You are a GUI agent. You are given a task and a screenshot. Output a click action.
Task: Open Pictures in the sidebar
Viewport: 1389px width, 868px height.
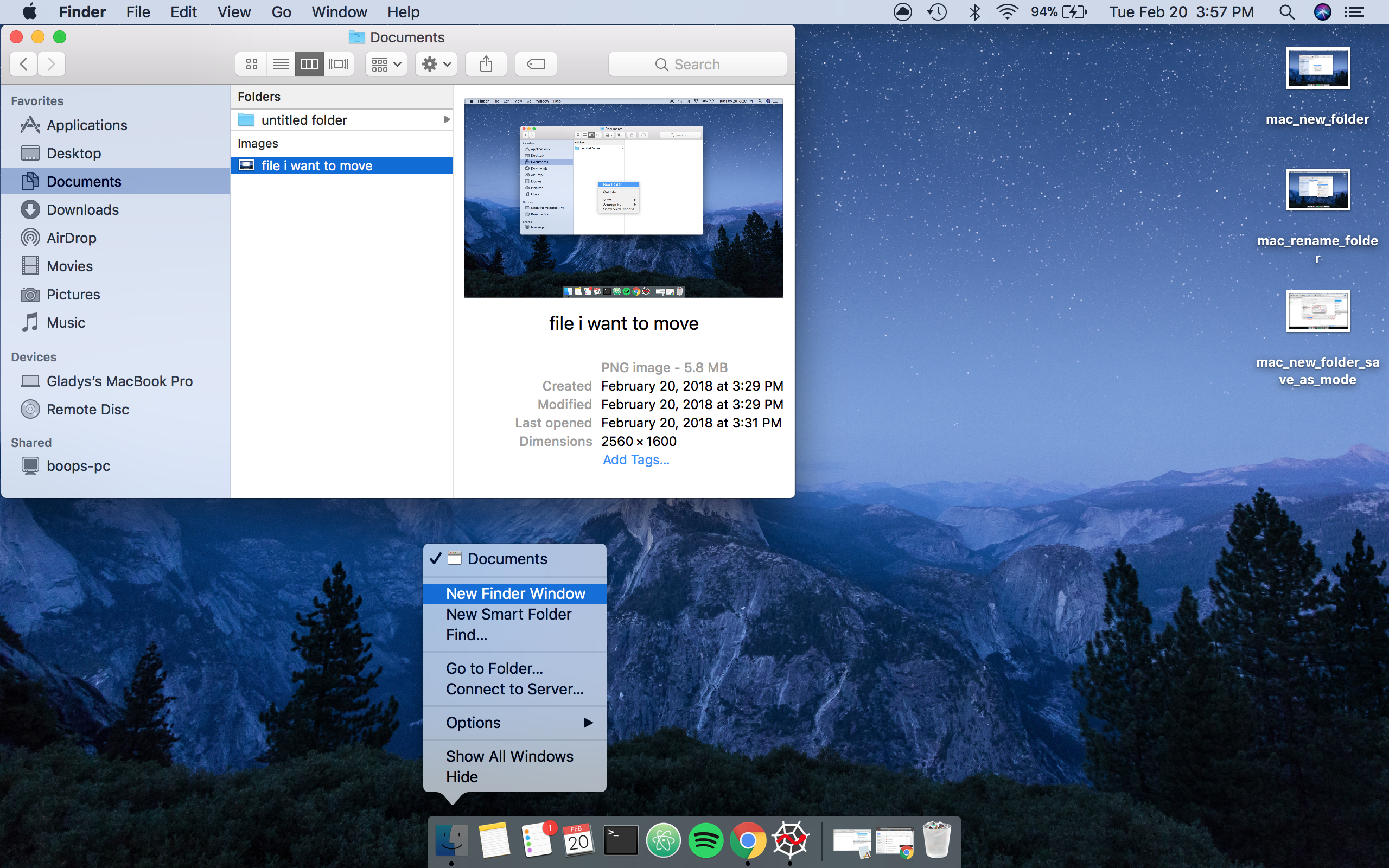[x=116, y=294]
